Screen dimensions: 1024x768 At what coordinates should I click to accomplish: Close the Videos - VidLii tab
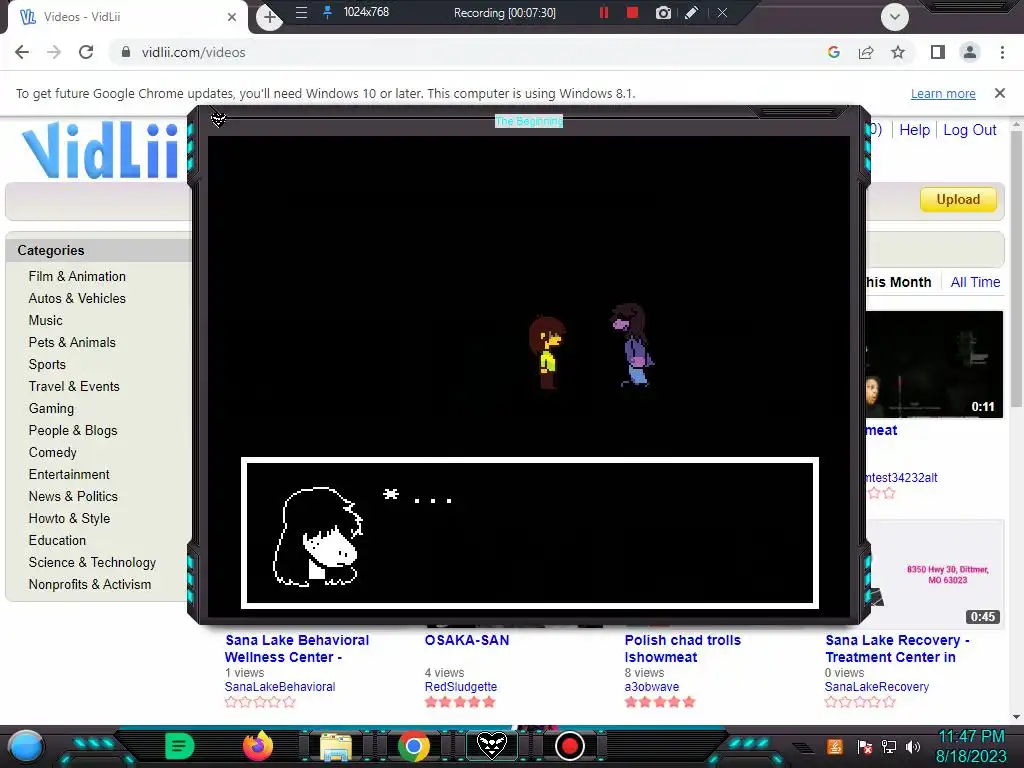(232, 17)
